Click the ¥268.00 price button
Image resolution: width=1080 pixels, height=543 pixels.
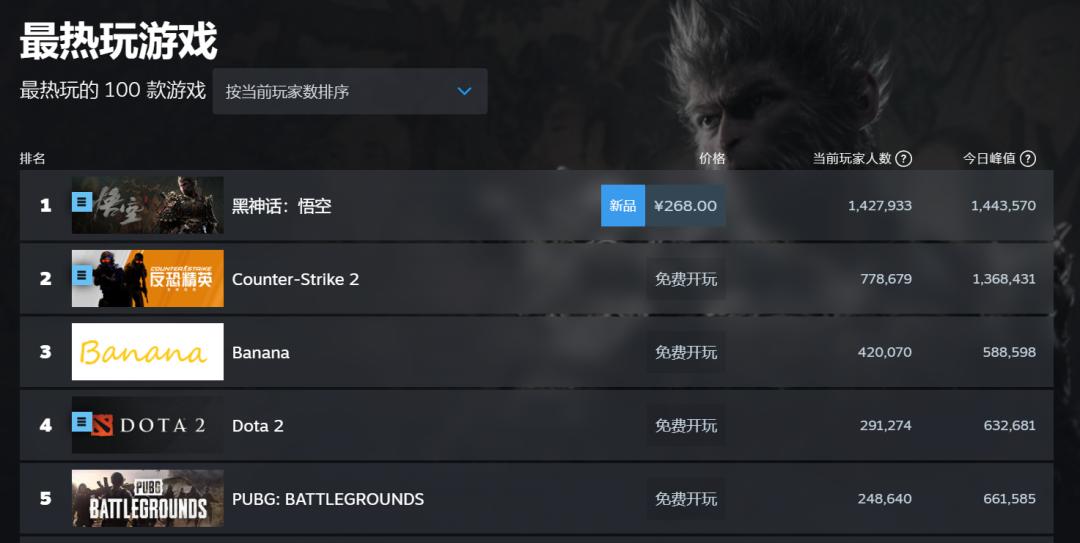pyautogui.click(x=685, y=206)
